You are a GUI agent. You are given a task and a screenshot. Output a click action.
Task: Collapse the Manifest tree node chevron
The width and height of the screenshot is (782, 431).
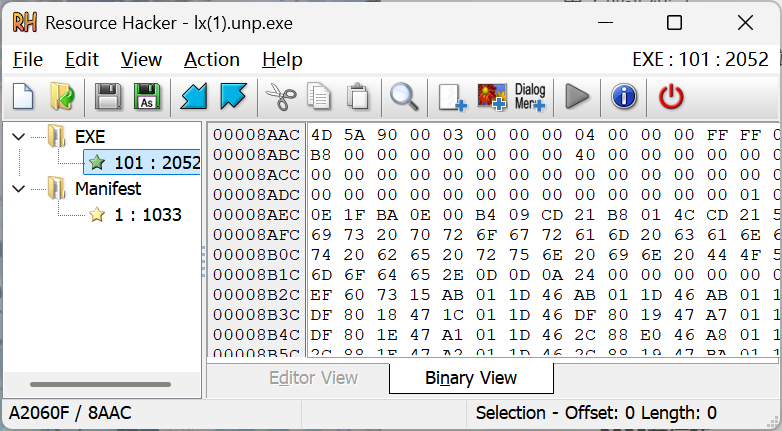pyautogui.click(x=18, y=189)
